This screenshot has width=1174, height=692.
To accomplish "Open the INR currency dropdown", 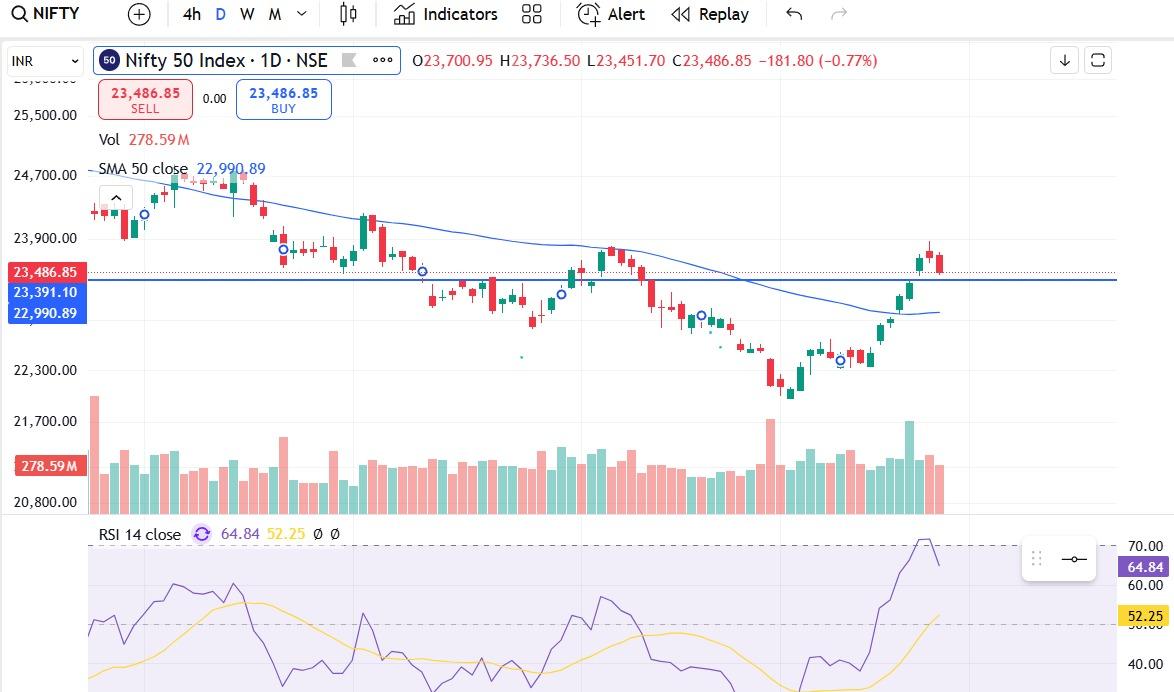I will click(x=46, y=61).
